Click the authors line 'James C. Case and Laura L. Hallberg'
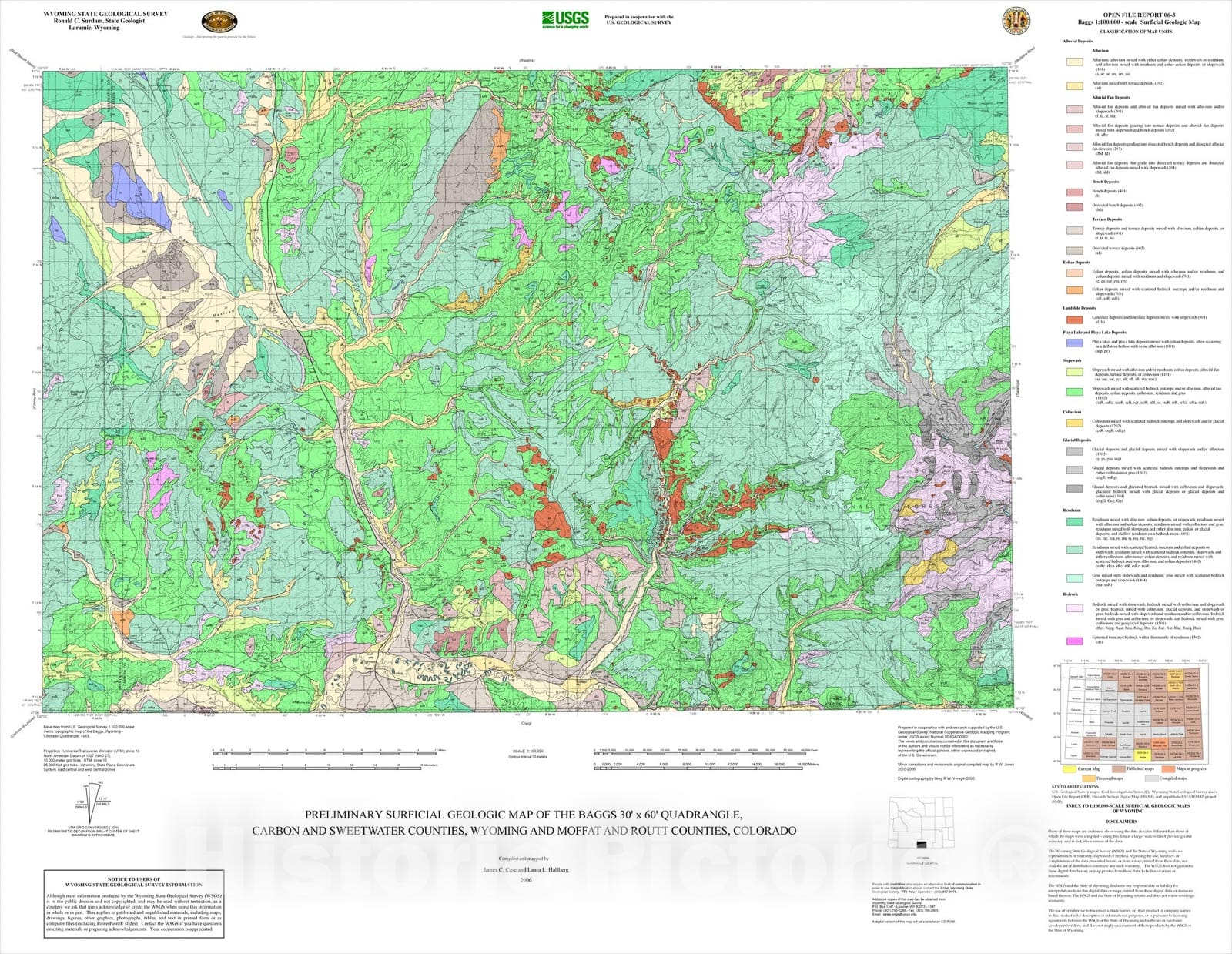This screenshot has width=1232, height=954. pos(526,869)
